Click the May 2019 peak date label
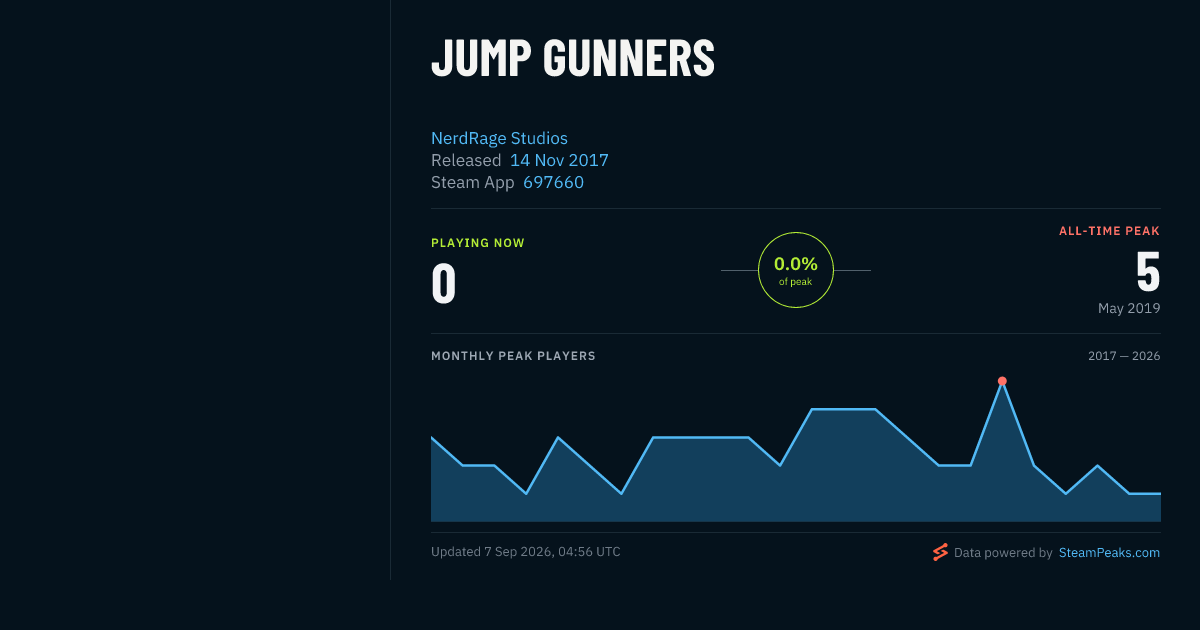Screen dimensions: 1200x630 point(1129,308)
